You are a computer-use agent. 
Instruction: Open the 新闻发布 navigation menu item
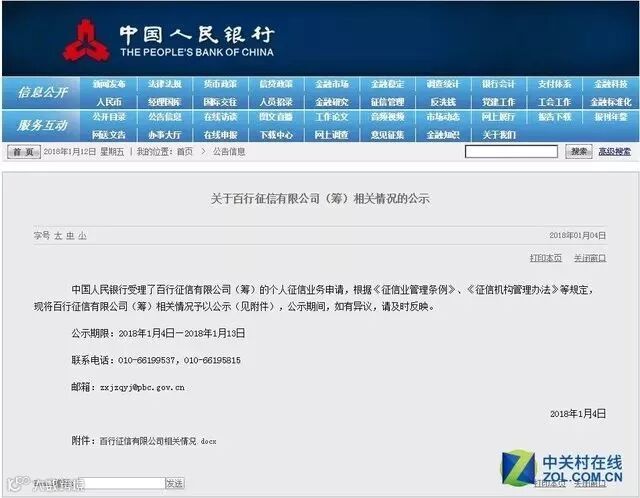[109, 84]
